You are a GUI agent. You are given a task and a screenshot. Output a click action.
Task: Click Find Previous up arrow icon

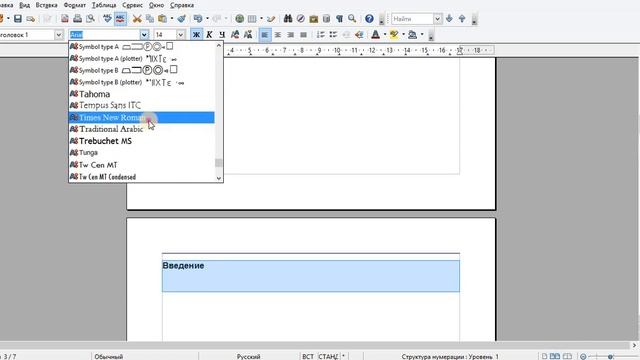pyautogui.click(x=462, y=19)
